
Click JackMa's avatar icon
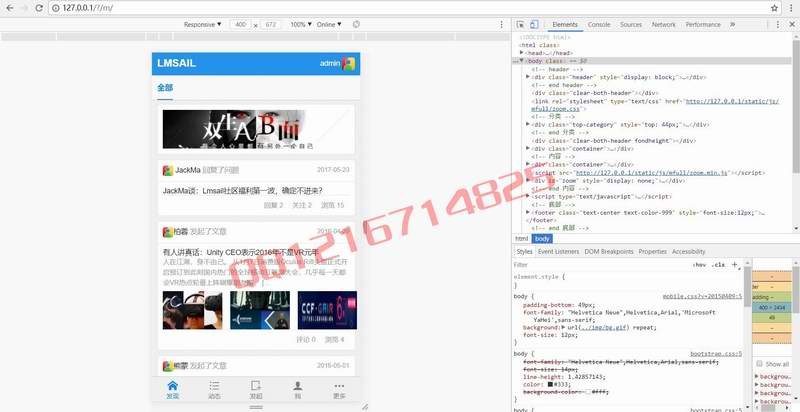click(167, 170)
